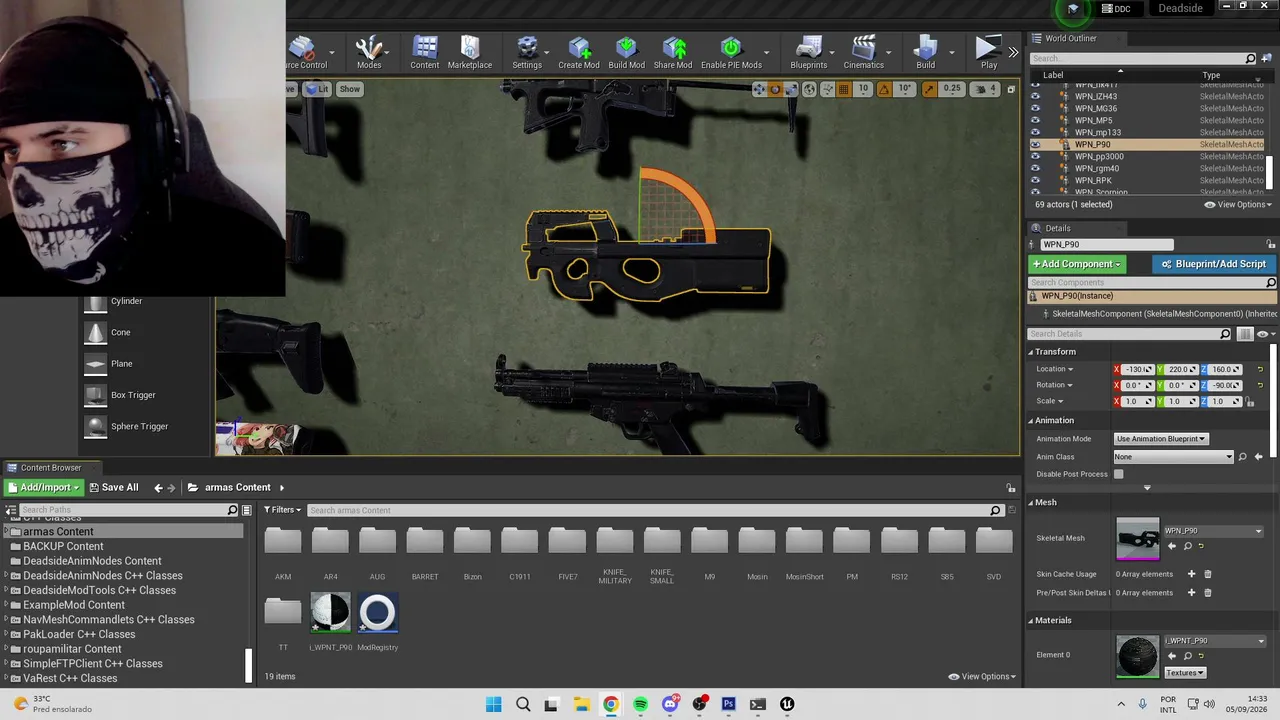Switch to the World Outliner tab
Screen dimensions: 1280x720
[x=1070, y=38]
